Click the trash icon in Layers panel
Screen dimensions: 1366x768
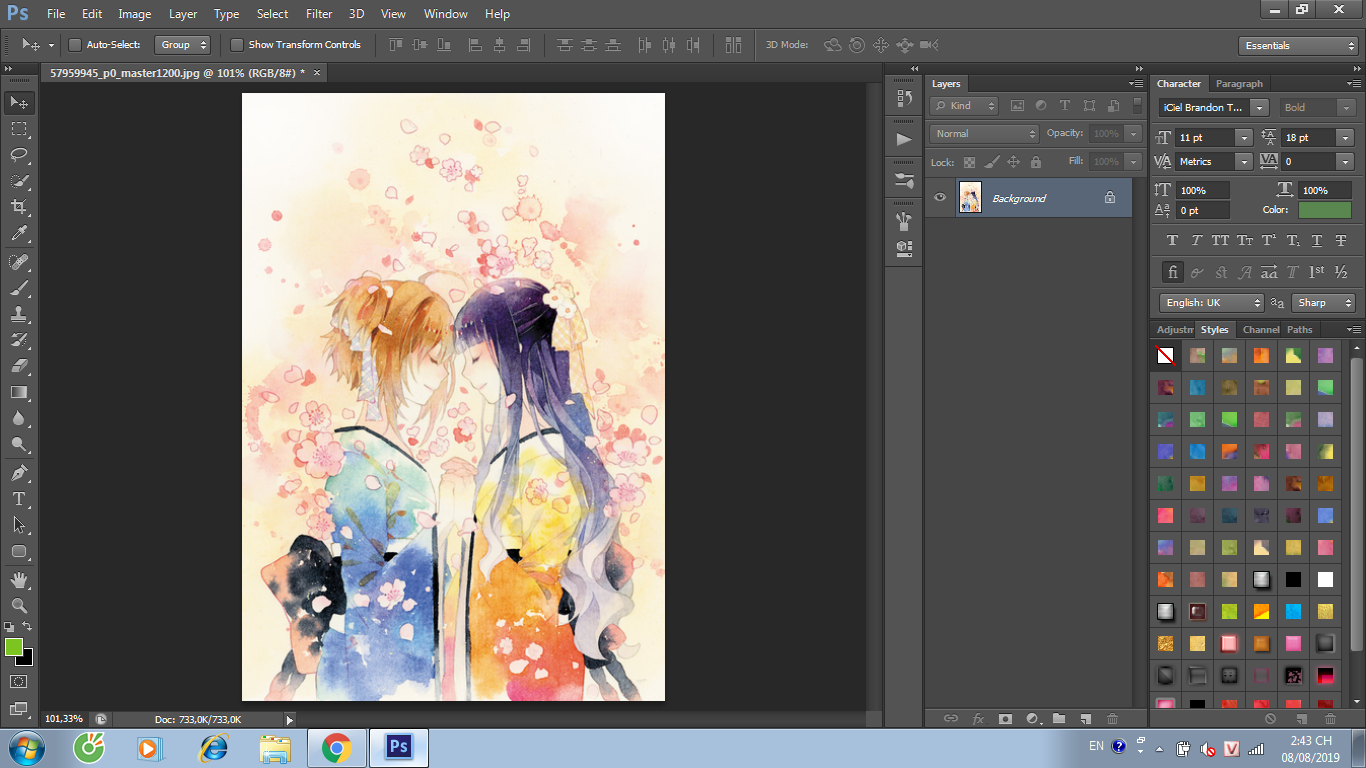coord(1113,718)
